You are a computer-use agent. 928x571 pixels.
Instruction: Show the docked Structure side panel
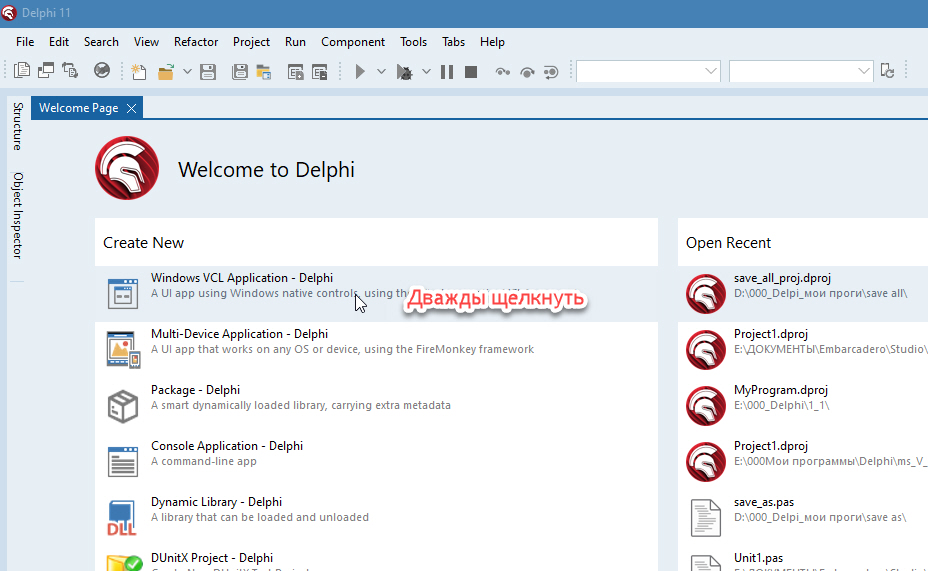click(18, 127)
